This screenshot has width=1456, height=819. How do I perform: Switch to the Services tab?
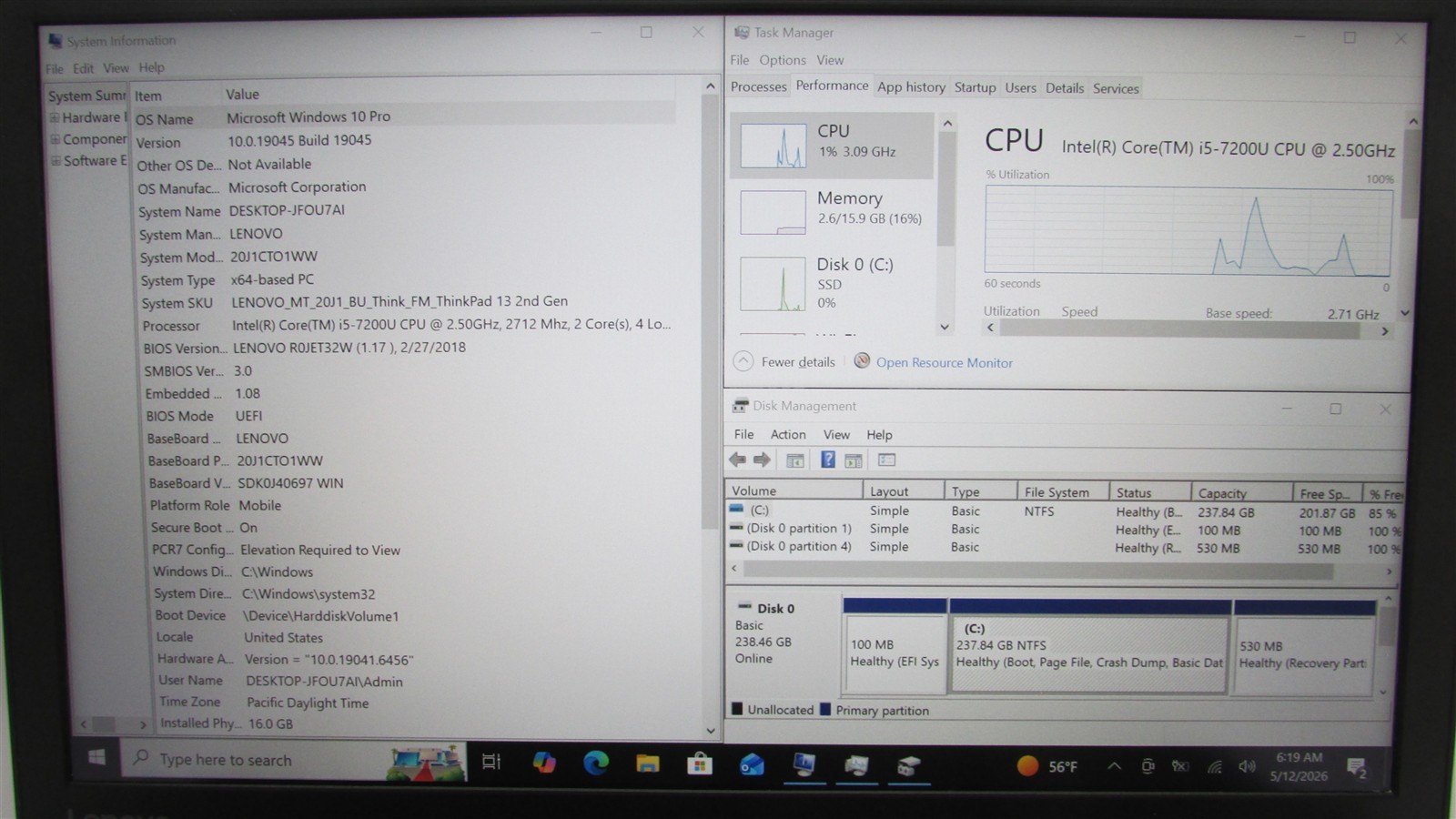1116,88
